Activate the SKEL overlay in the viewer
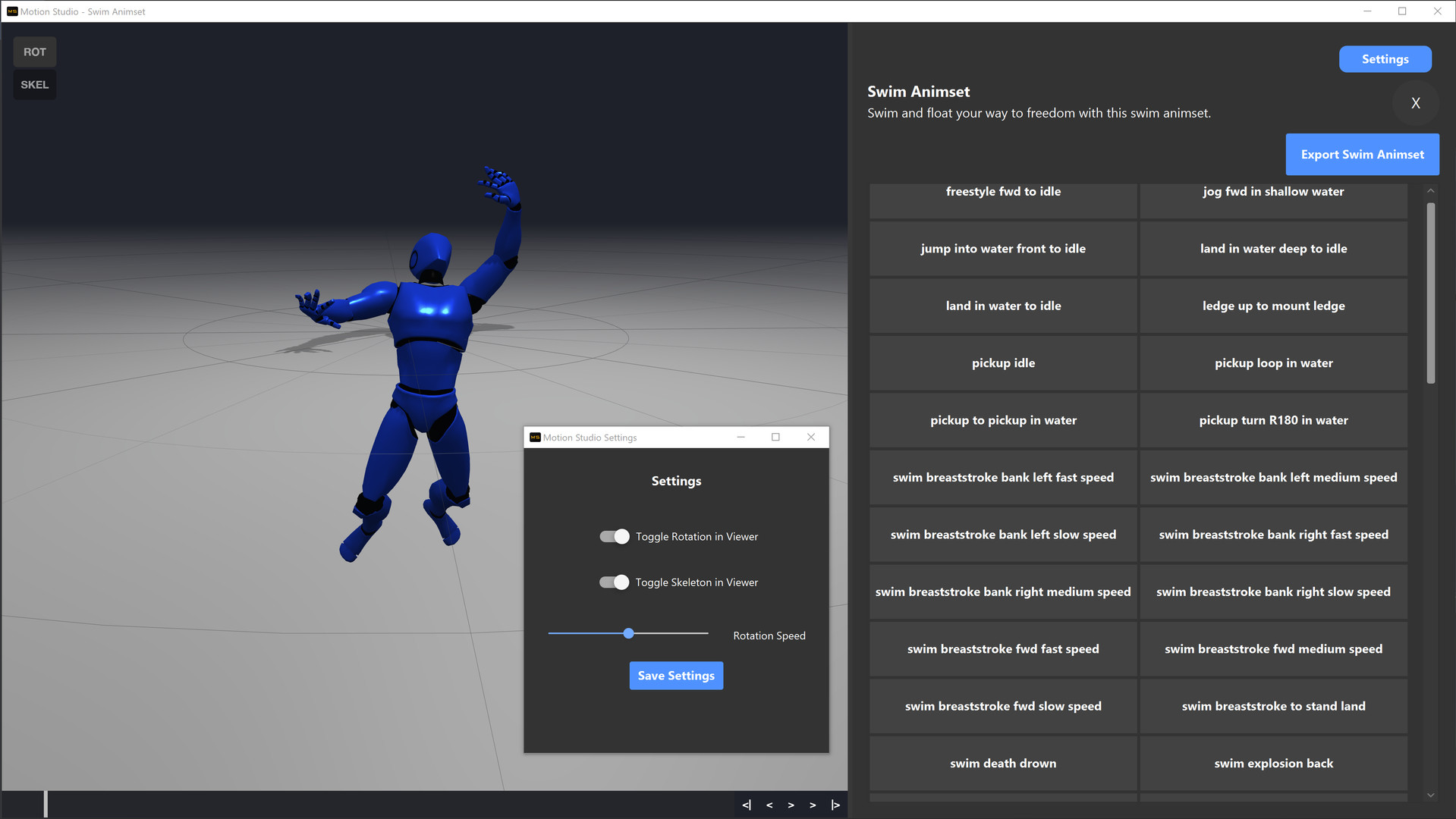Image resolution: width=1456 pixels, height=819 pixels. click(x=34, y=84)
